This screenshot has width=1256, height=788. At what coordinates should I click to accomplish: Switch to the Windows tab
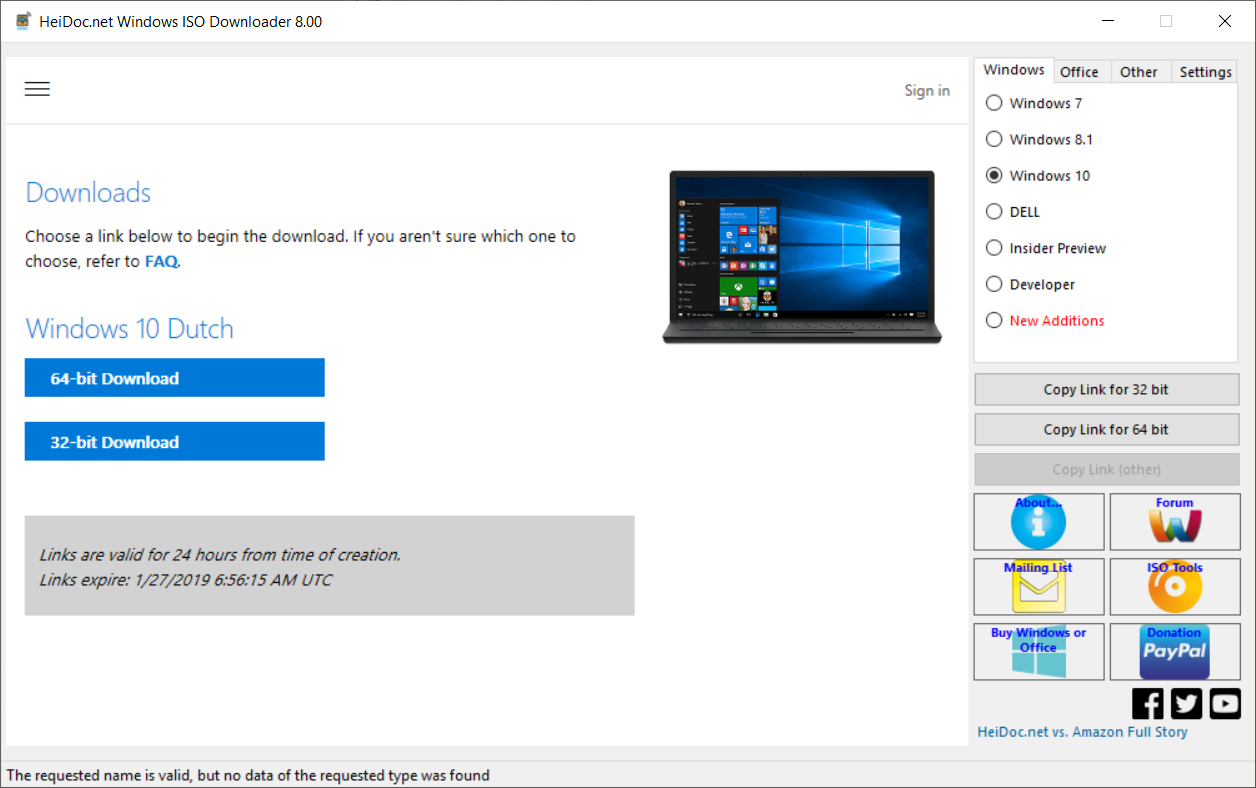pos(1014,70)
